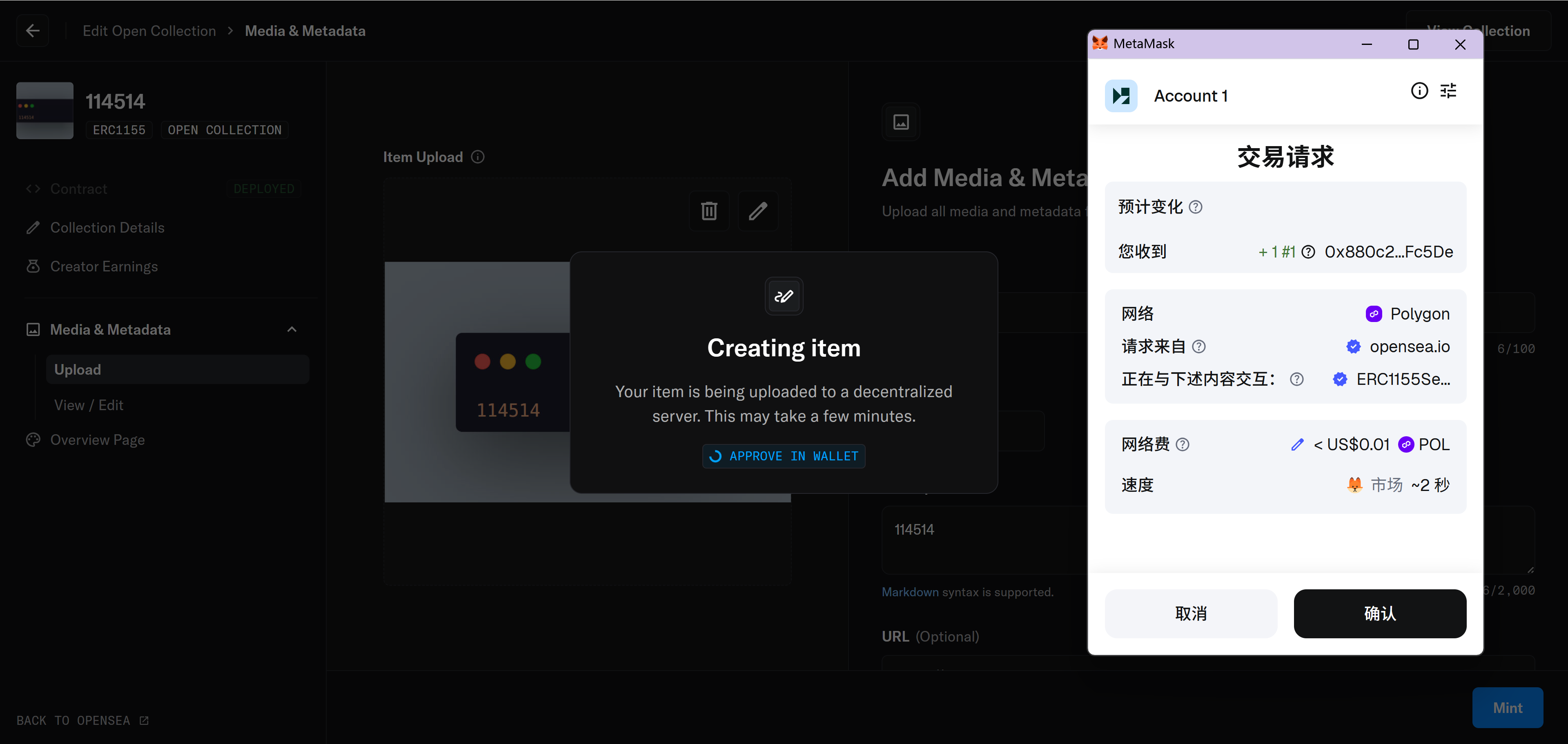Open MetaMask info circle icon
This screenshot has height=744, width=1568.
(x=1419, y=91)
